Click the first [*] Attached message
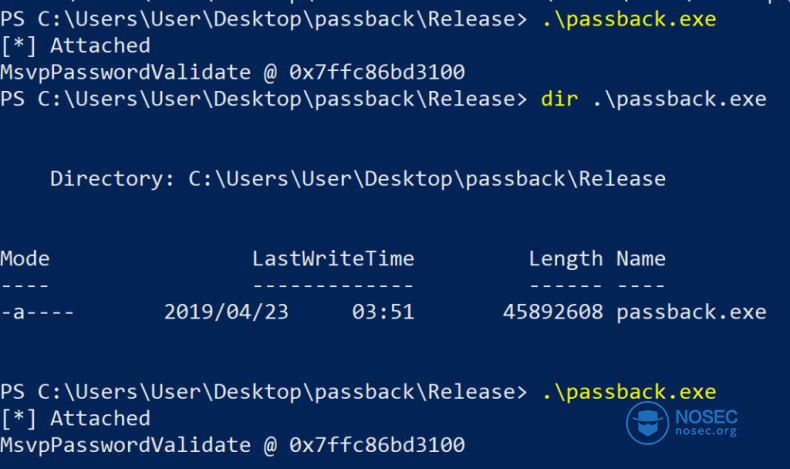 tap(76, 46)
